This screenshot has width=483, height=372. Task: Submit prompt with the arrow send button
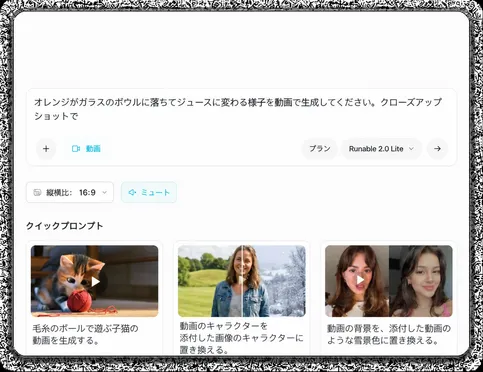437,149
